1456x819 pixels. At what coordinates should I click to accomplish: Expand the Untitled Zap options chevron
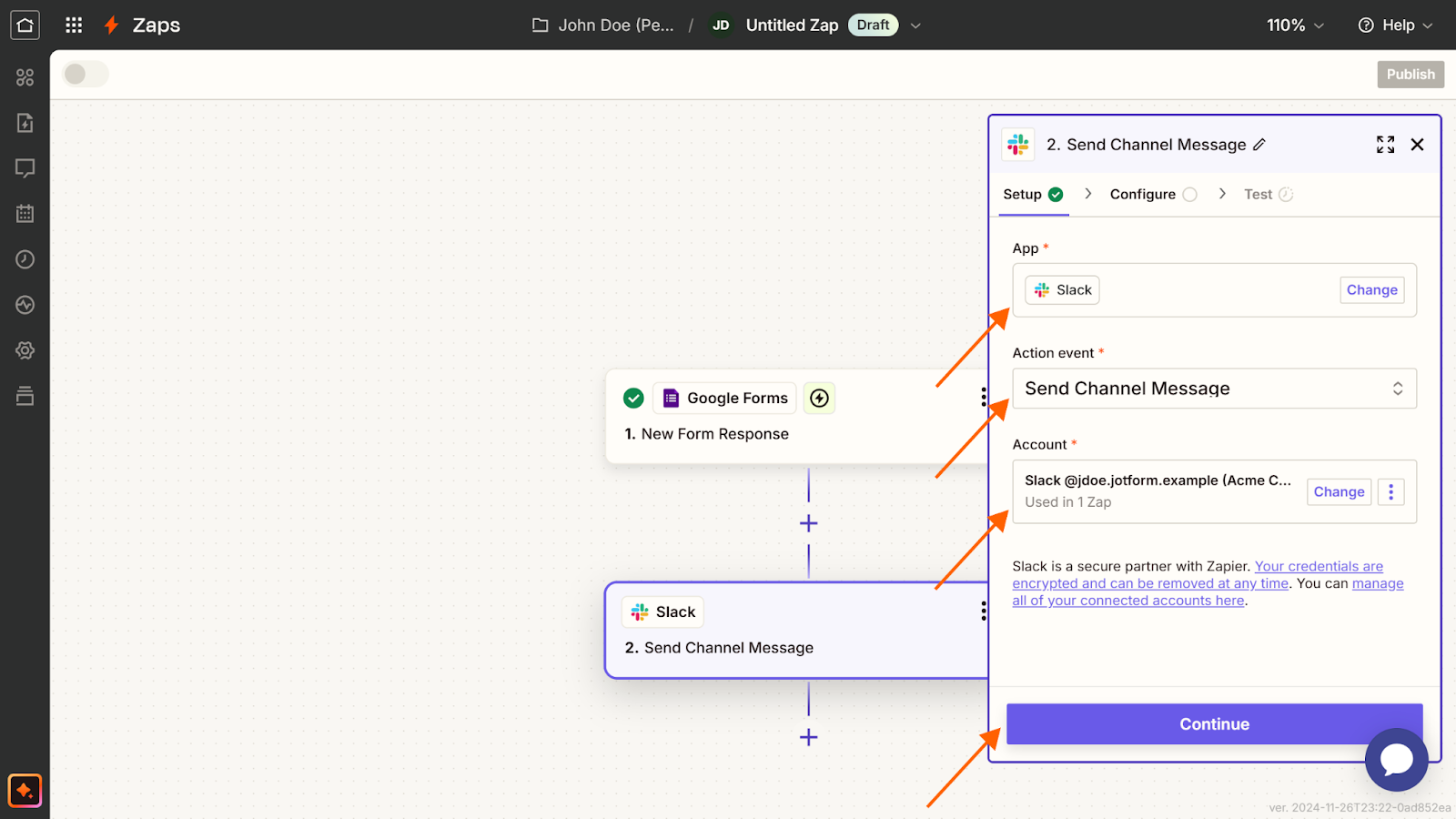pyautogui.click(x=915, y=25)
